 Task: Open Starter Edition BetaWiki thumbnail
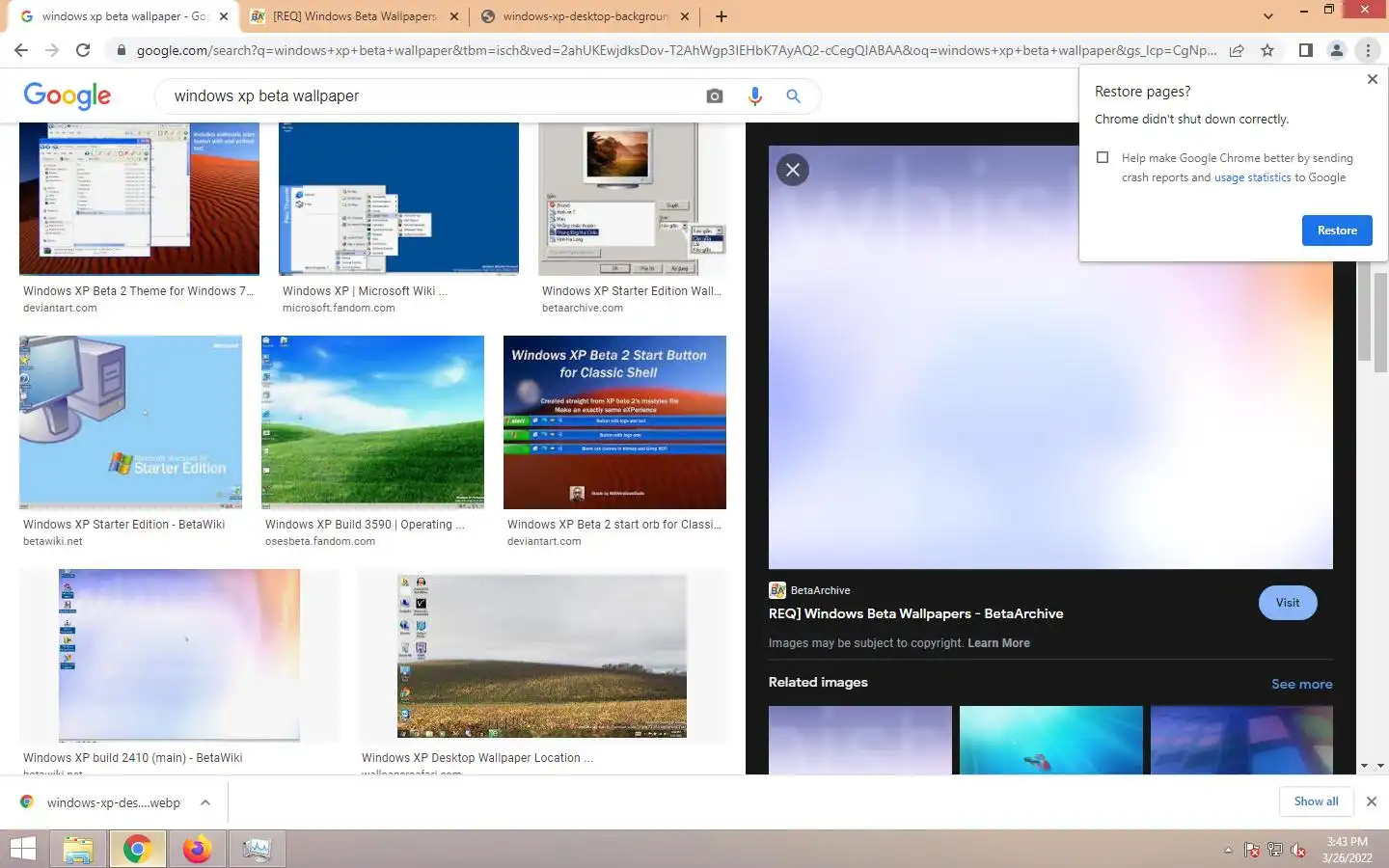pos(130,422)
